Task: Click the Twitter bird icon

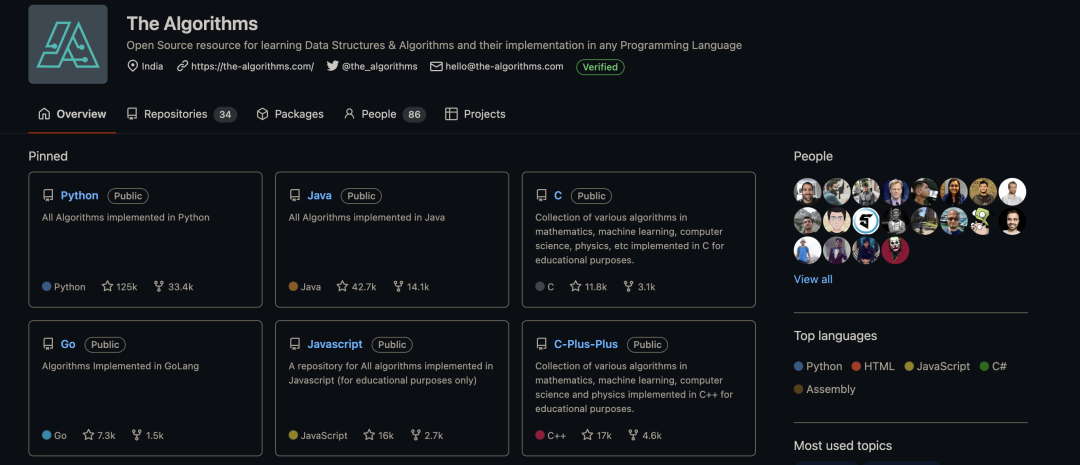Action: [333, 66]
